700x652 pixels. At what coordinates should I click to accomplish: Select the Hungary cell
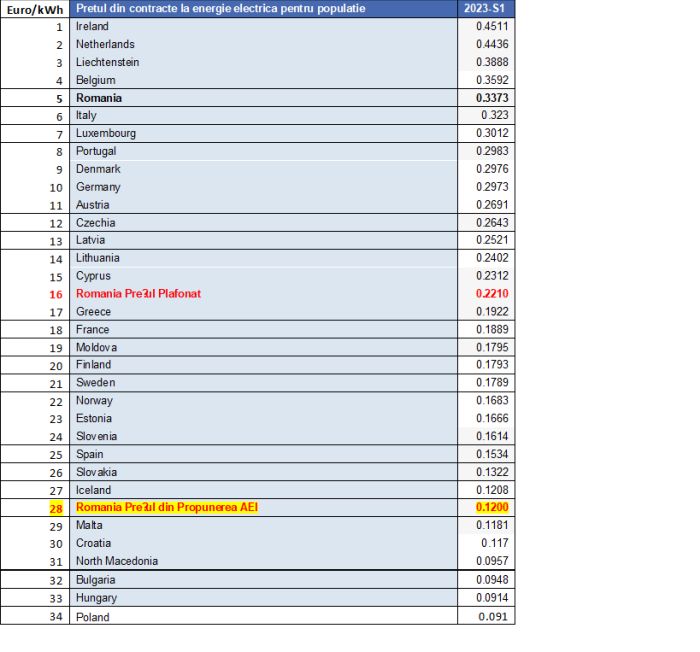tap(263, 598)
